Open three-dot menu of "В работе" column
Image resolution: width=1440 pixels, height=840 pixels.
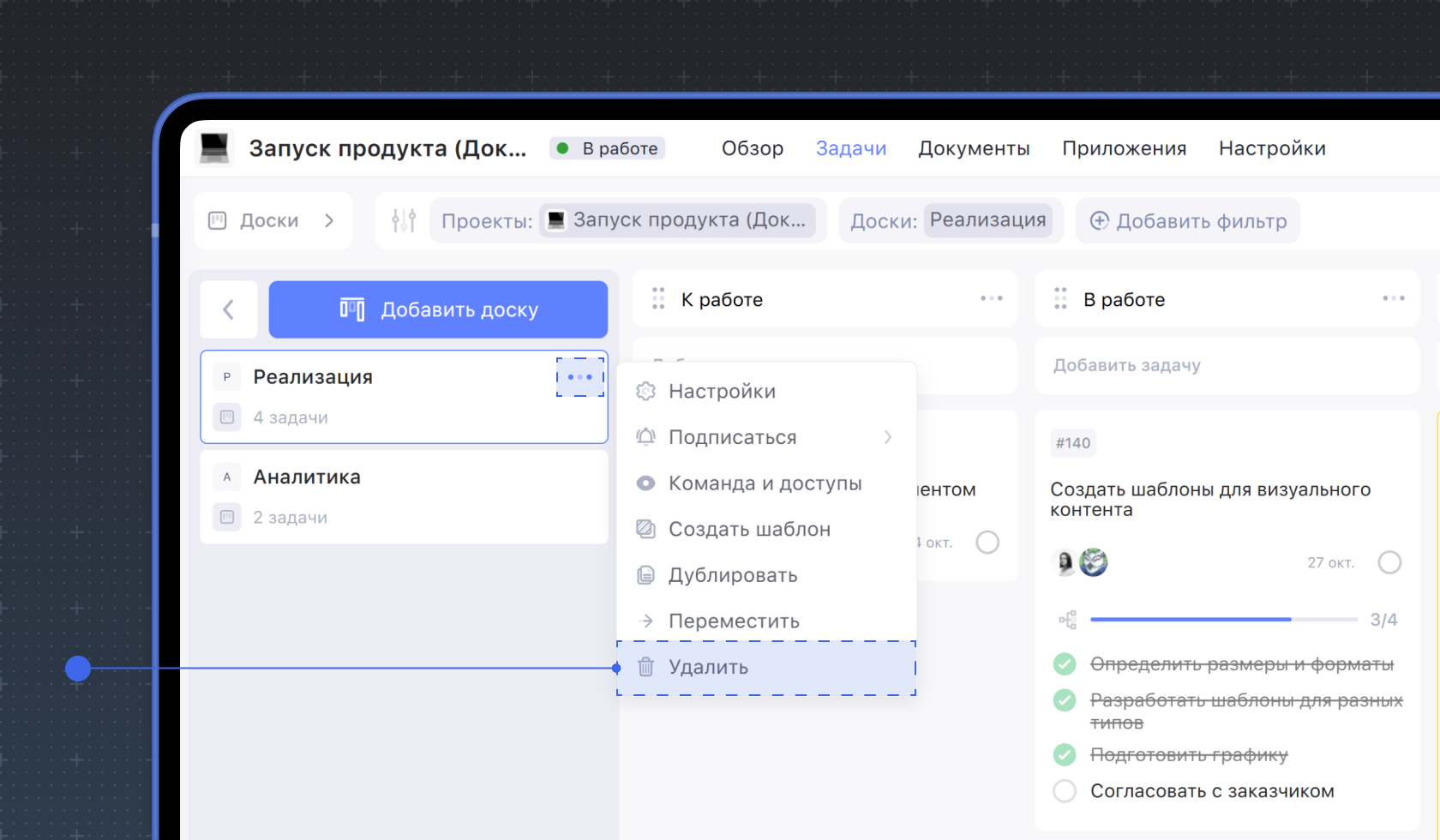1393,298
